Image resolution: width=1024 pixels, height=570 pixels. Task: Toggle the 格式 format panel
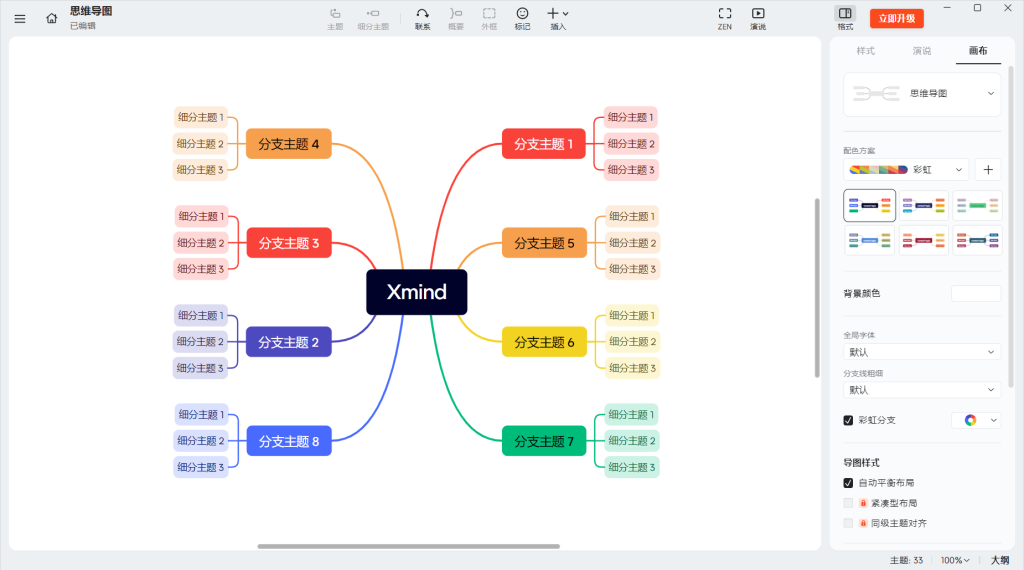tap(845, 18)
